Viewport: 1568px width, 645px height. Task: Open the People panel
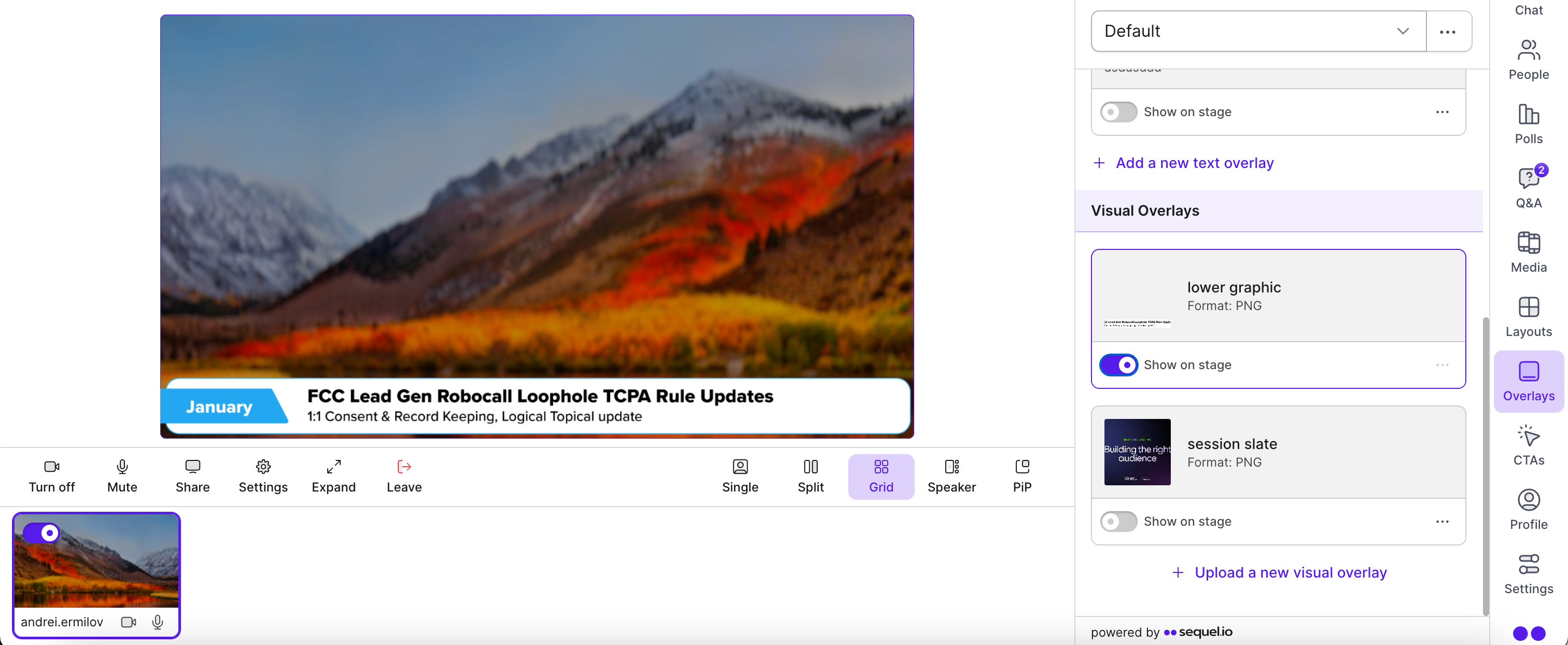[1529, 60]
